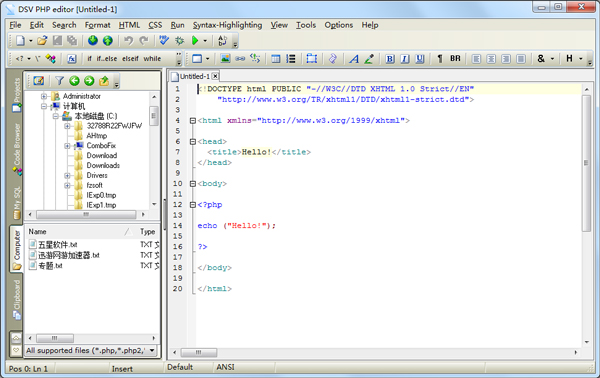Open file type filter combo box
600x378 pixels.
(x=91, y=350)
